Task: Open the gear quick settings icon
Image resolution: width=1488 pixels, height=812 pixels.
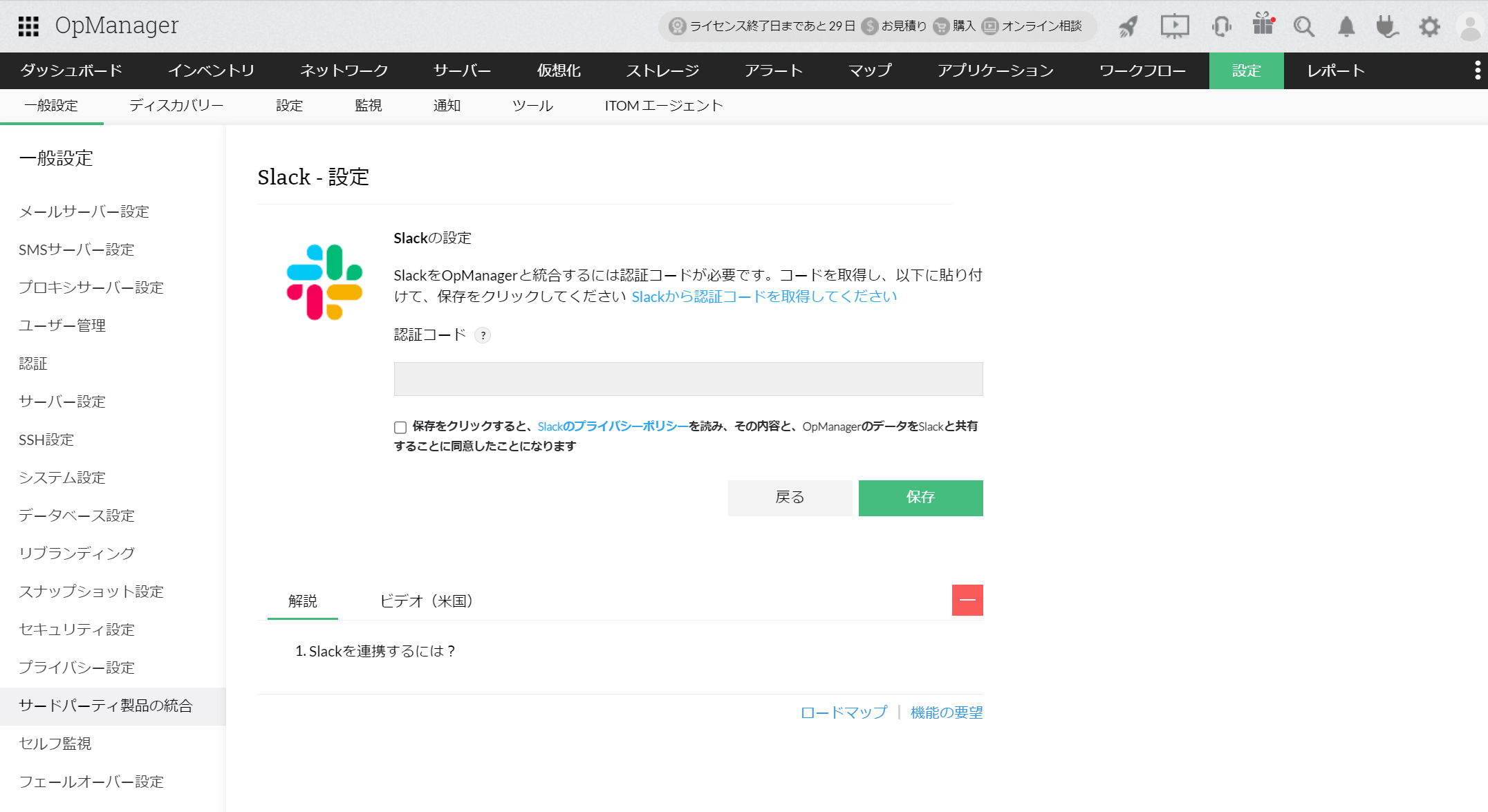Action: pos(1429,27)
